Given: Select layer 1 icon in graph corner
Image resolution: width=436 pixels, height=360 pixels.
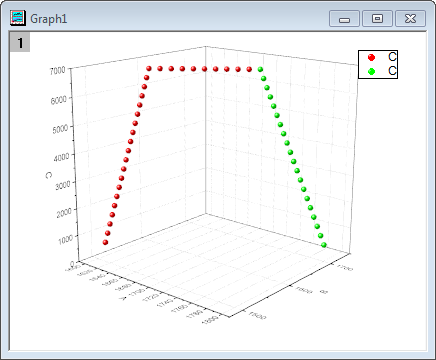Looking at the screenshot, I should [x=20, y=42].
